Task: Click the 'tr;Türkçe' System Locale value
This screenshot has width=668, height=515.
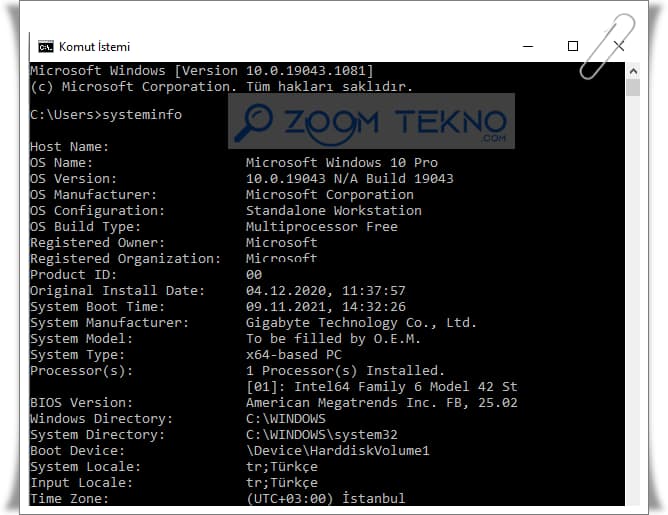Action: coord(282,467)
